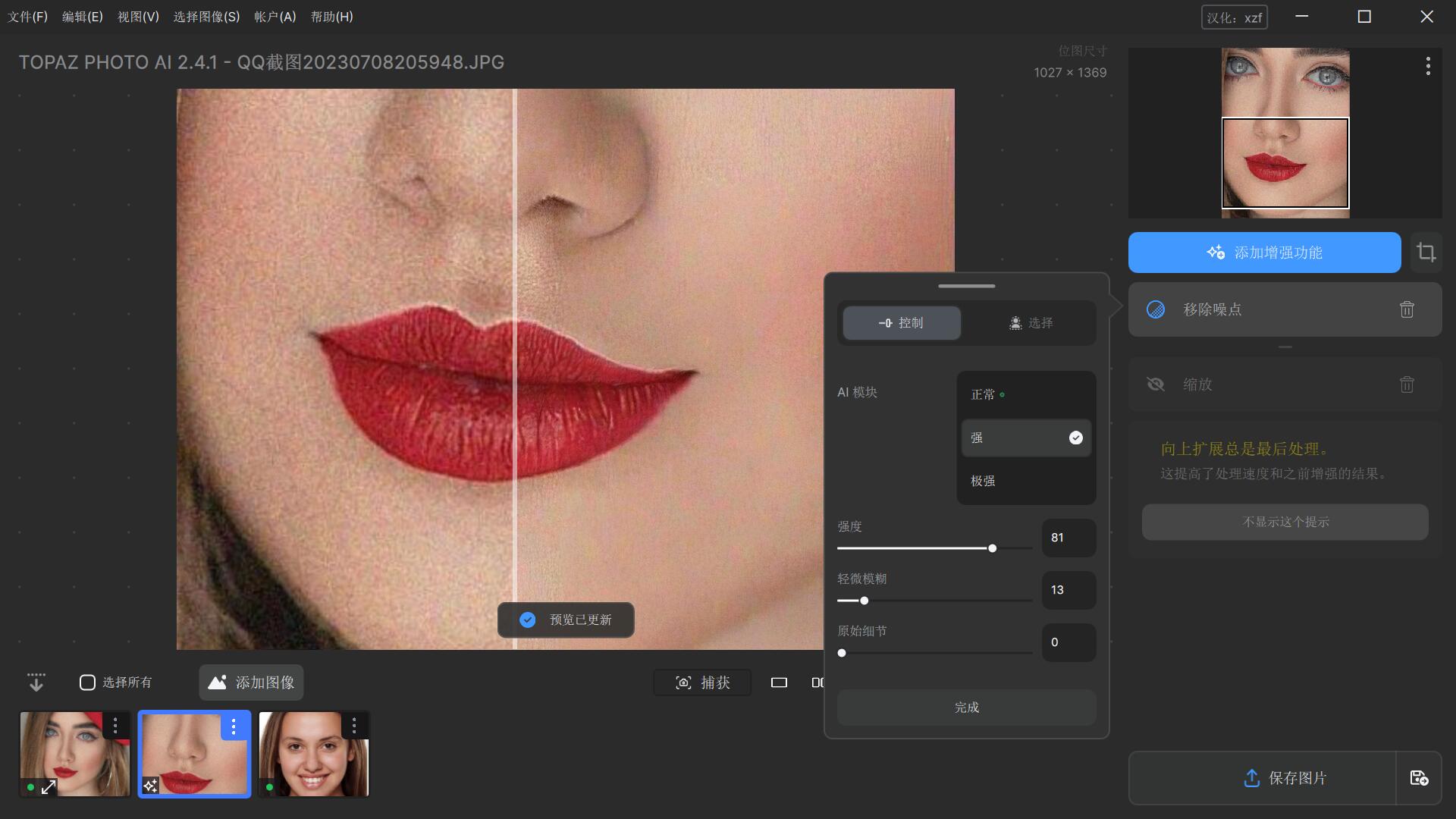Select the 缩放 enhancement row
The width and height of the screenshot is (1456, 819).
[1285, 384]
